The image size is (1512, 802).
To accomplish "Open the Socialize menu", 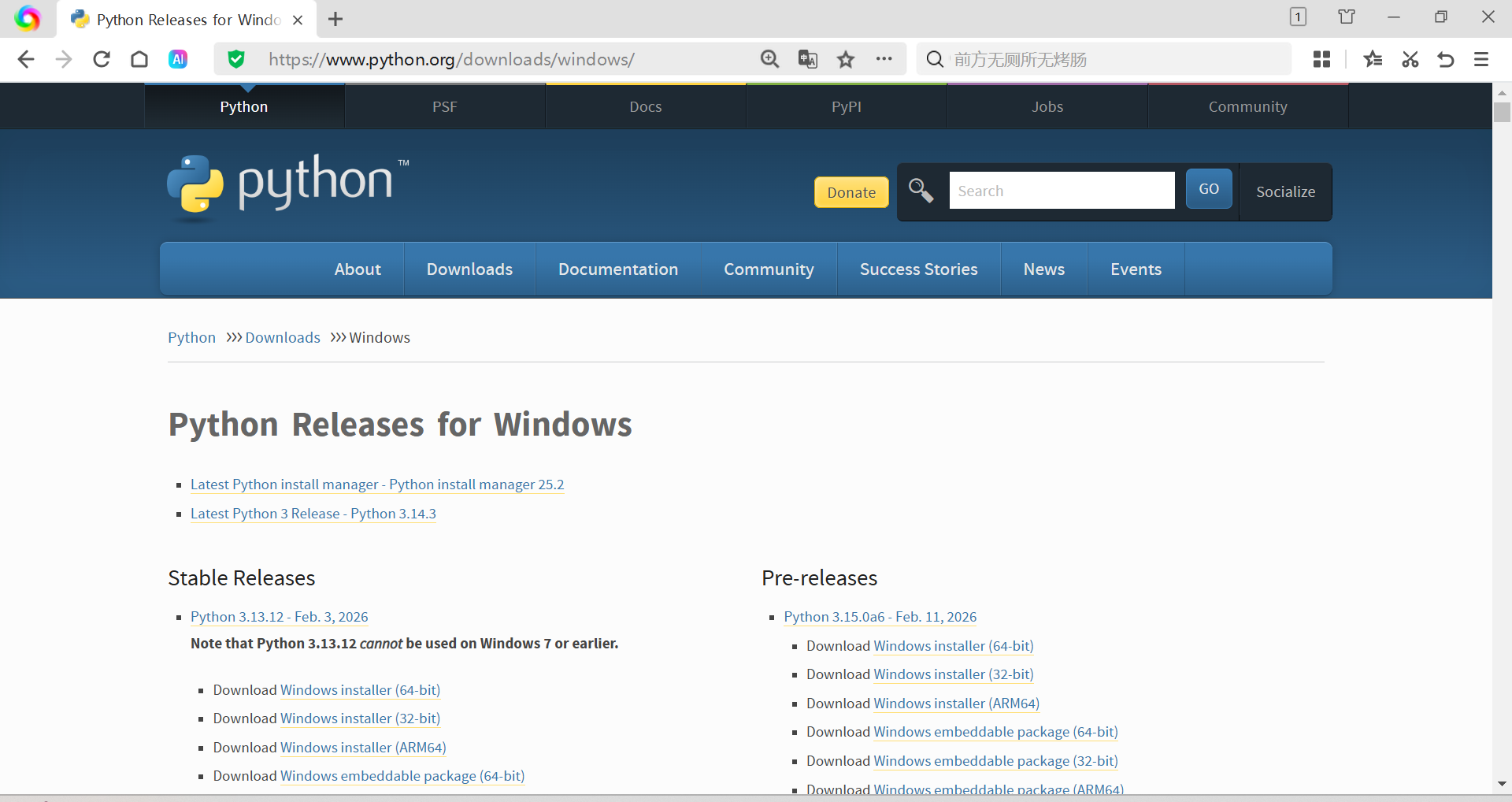I will [1285, 191].
